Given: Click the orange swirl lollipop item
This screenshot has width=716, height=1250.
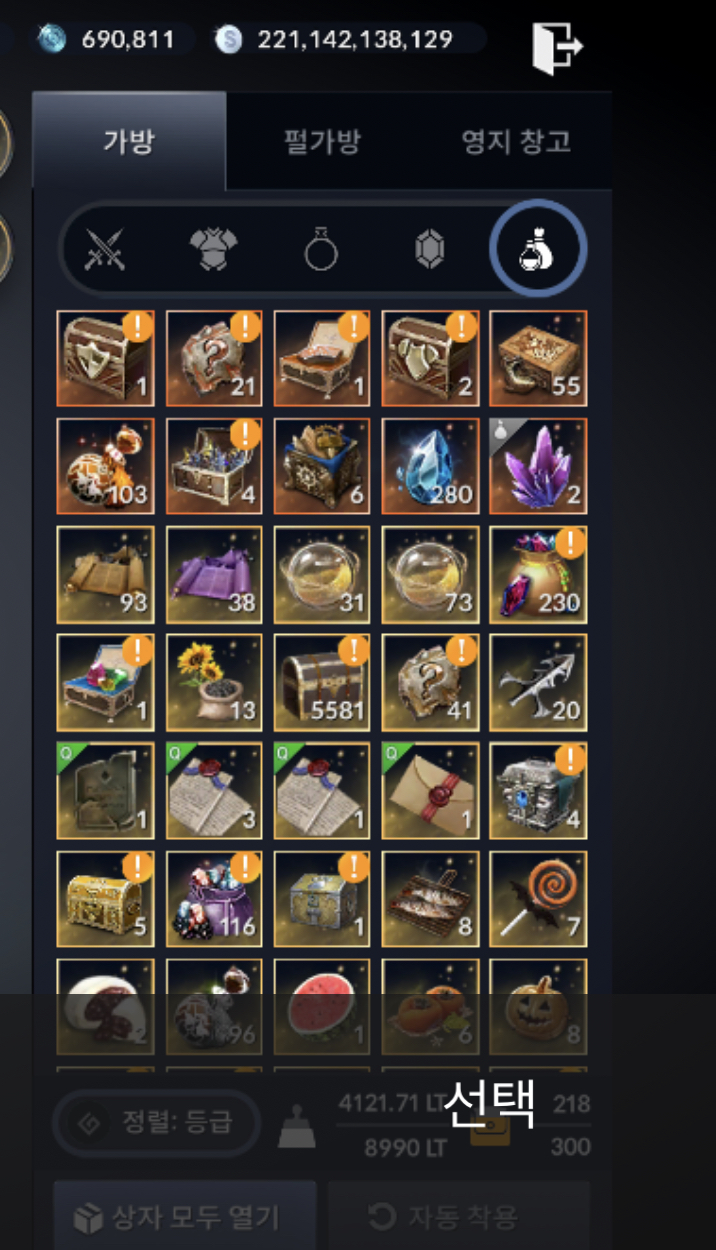Looking at the screenshot, I should tap(538, 898).
